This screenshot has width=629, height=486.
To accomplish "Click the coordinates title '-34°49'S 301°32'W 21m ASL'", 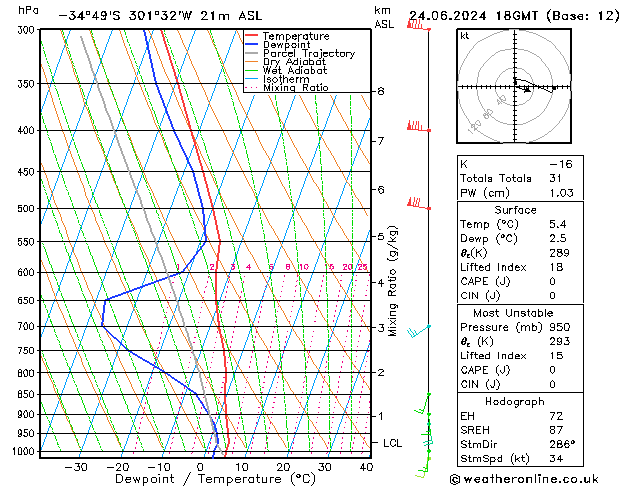I will click(160, 16).
